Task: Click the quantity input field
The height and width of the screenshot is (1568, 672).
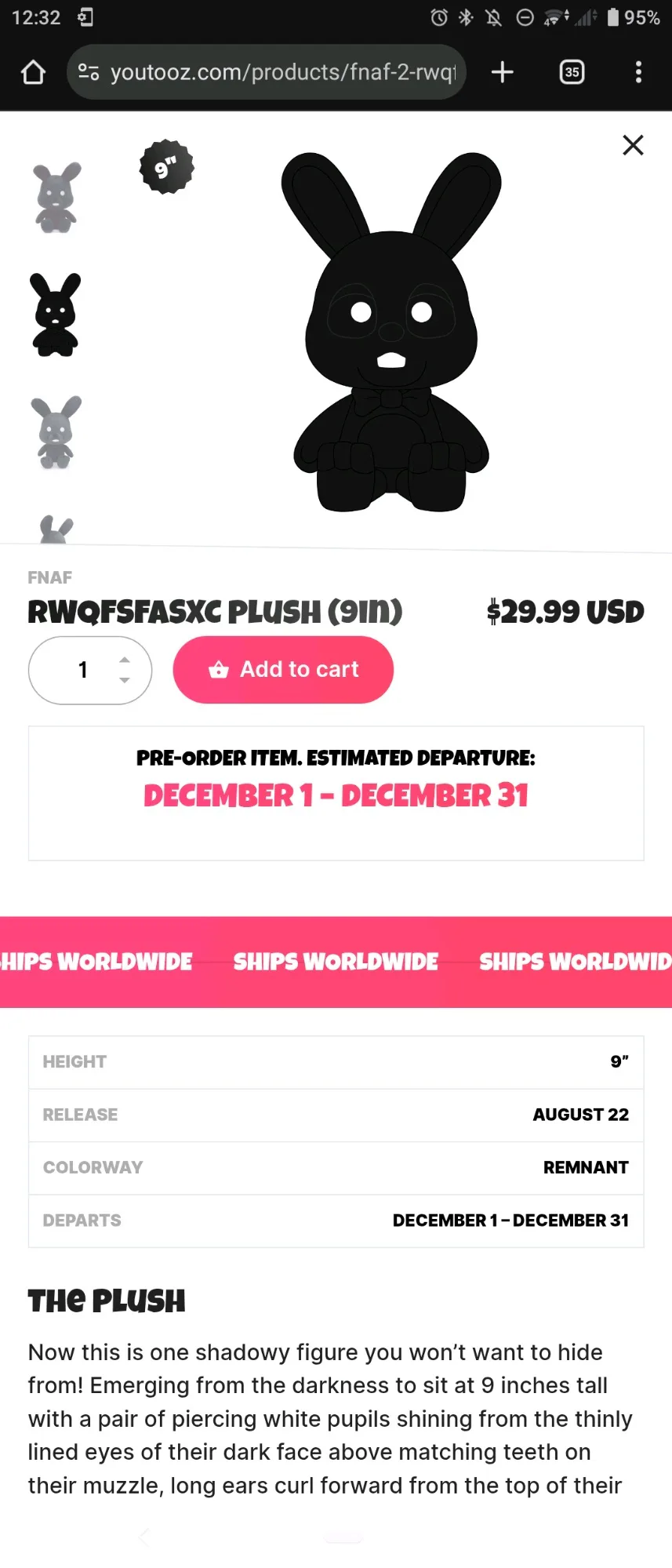Action: pos(82,670)
